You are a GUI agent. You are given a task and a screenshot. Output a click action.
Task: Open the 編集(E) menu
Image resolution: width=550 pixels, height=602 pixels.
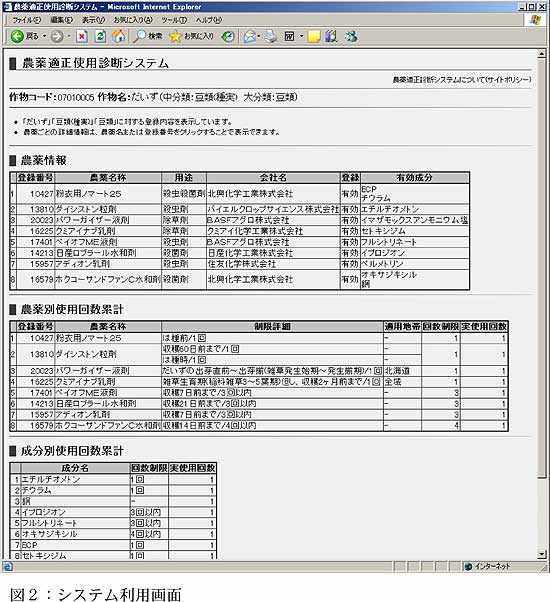click(x=61, y=20)
